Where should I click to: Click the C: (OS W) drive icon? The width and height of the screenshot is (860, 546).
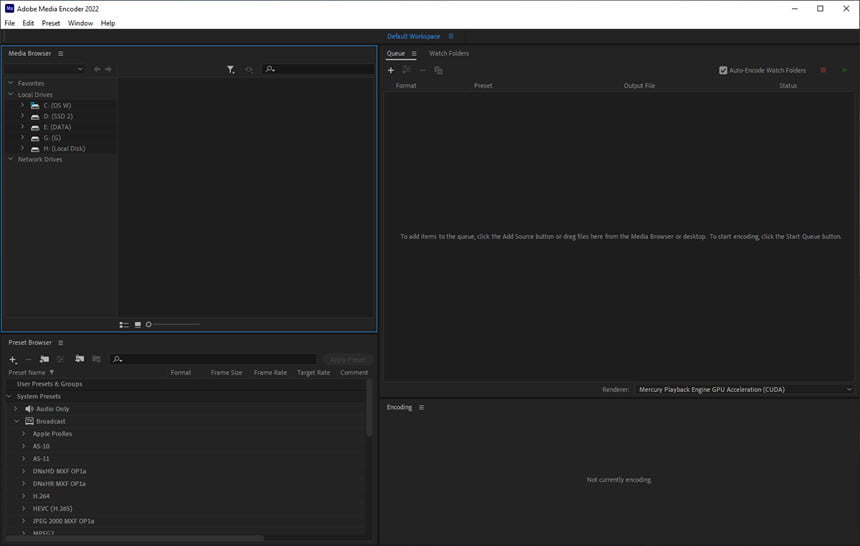35,105
